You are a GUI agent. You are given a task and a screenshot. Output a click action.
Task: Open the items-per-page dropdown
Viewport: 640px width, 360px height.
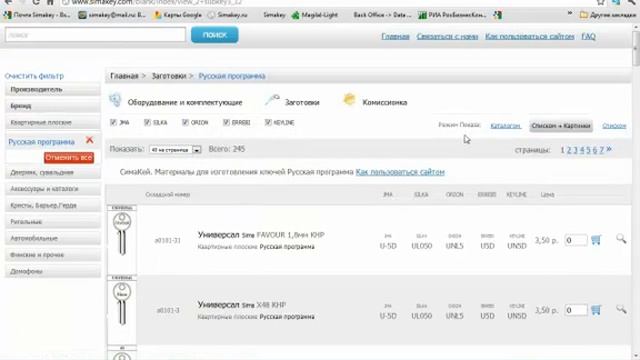pos(175,150)
